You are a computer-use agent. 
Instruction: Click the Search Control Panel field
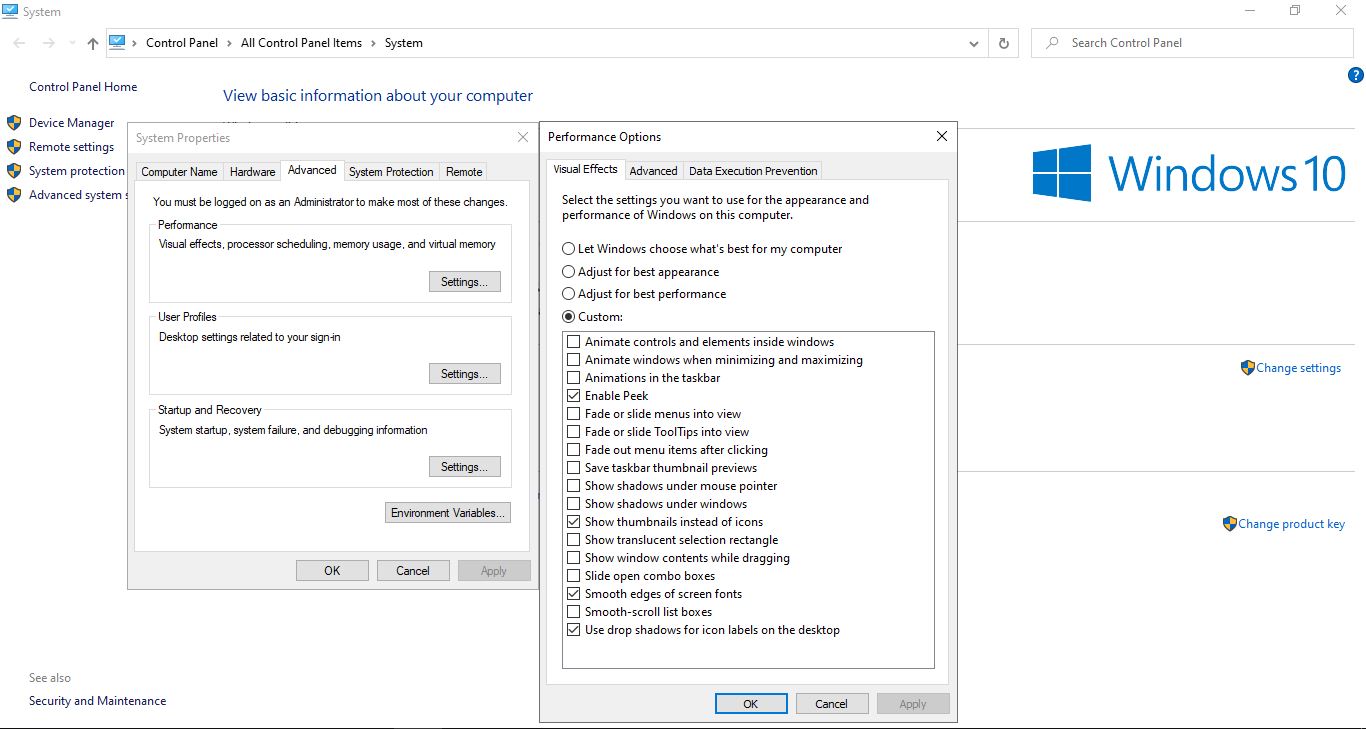pos(1192,43)
